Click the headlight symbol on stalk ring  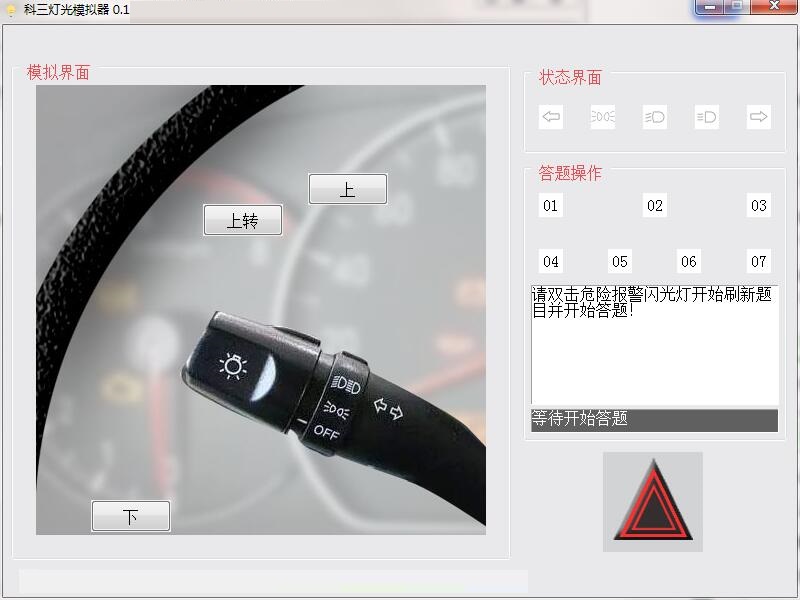coord(346,385)
